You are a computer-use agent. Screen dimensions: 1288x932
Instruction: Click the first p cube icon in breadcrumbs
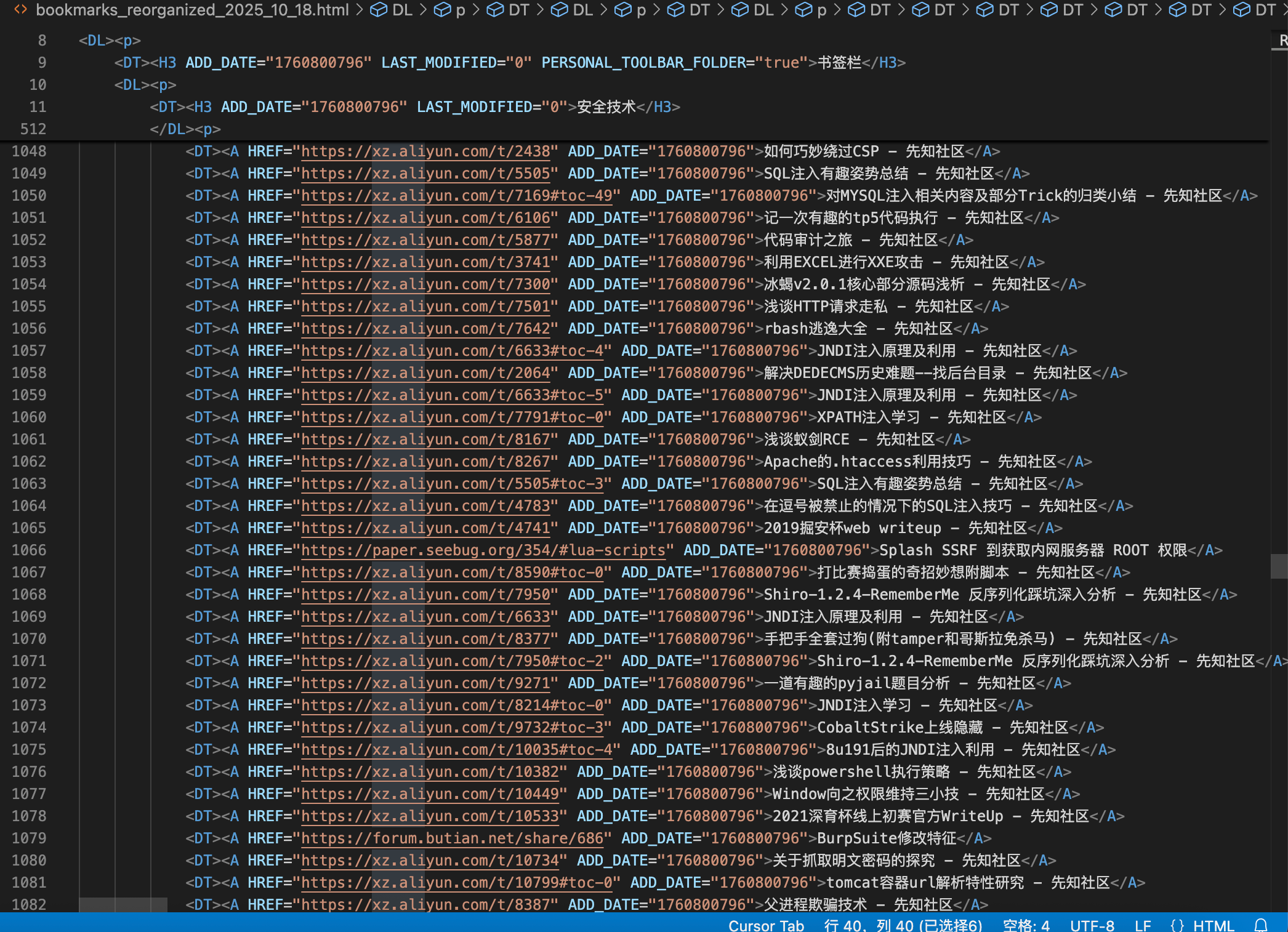tap(443, 10)
